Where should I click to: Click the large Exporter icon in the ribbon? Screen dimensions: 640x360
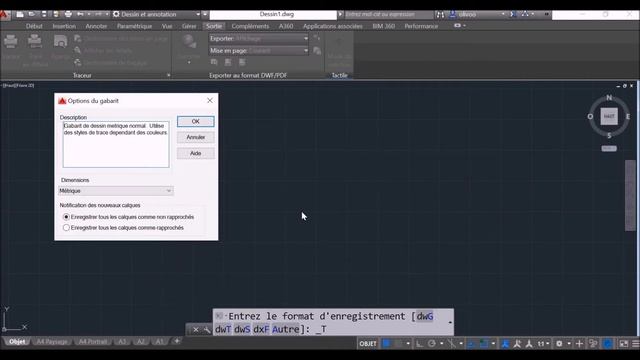(x=189, y=42)
